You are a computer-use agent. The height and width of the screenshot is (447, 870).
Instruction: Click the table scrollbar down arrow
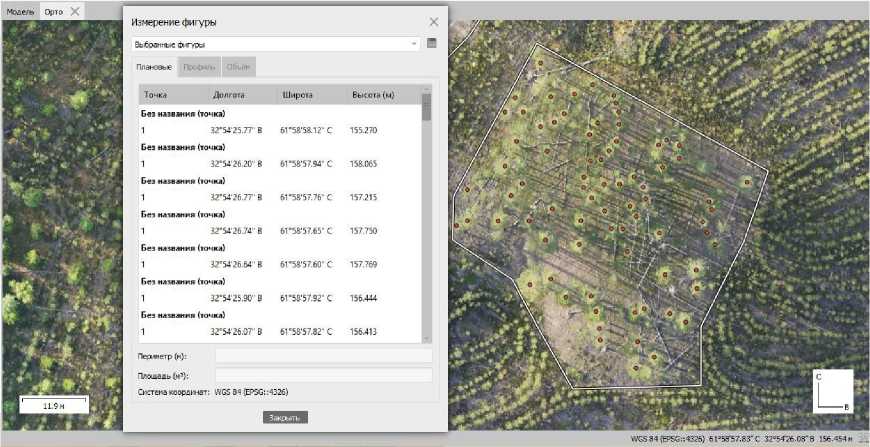coord(427,339)
